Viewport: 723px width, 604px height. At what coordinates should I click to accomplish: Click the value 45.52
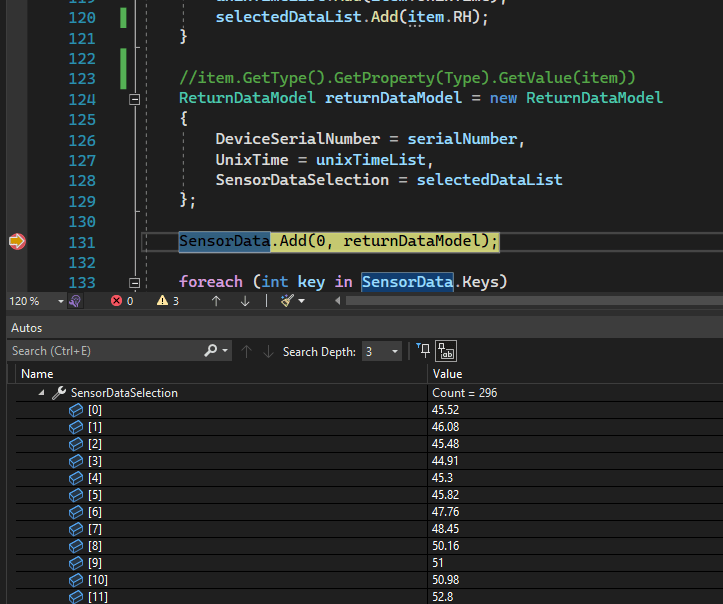(445, 410)
